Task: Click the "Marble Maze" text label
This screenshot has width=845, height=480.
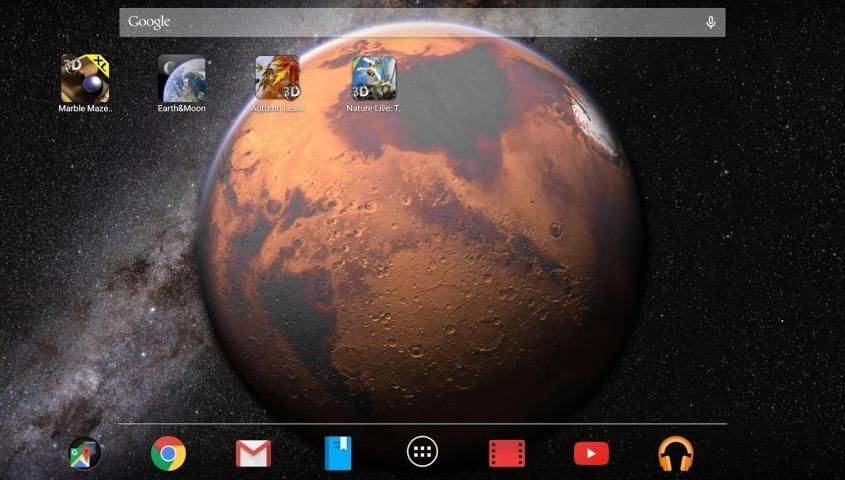Action: [85, 108]
